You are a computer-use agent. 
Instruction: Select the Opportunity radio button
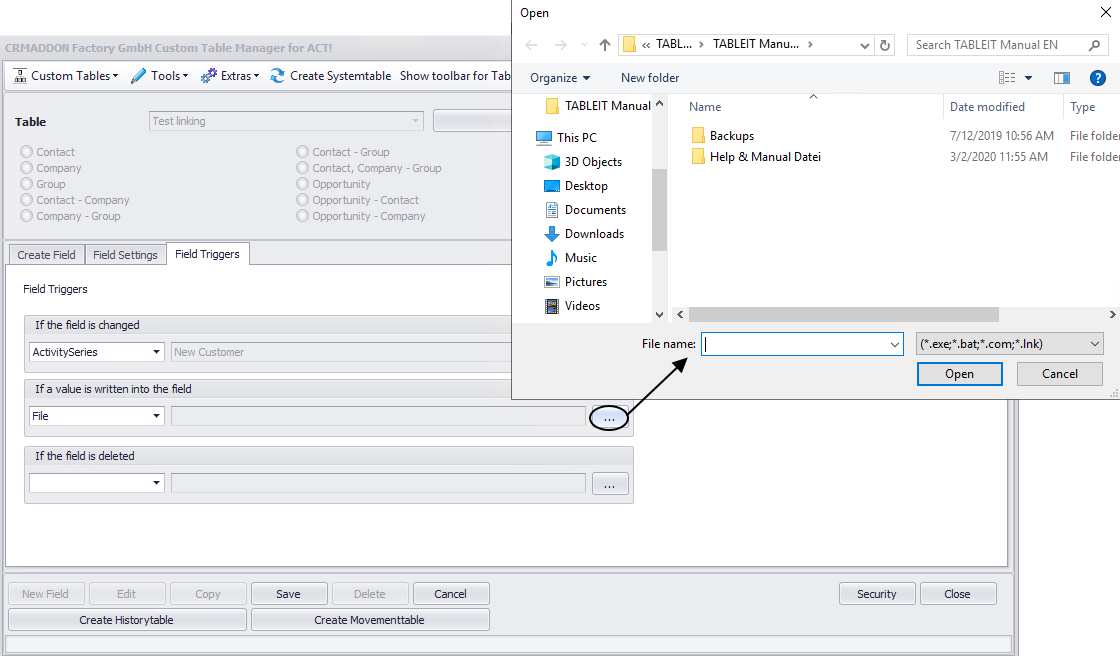click(302, 183)
